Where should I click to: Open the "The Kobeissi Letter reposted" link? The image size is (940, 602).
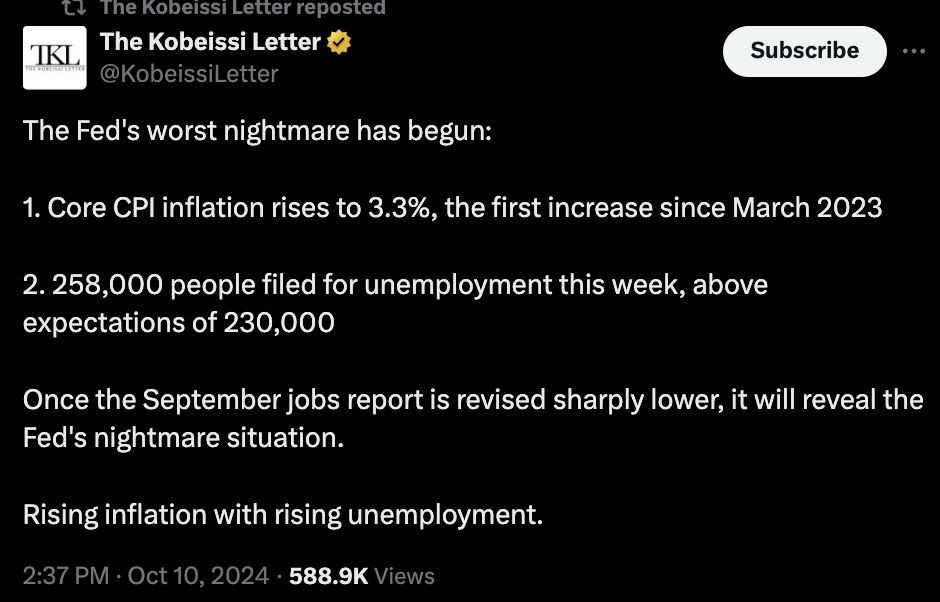click(243, 7)
